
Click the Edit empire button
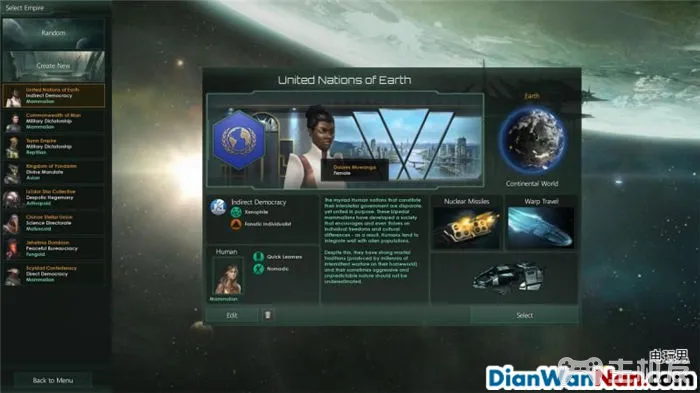pos(232,315)
